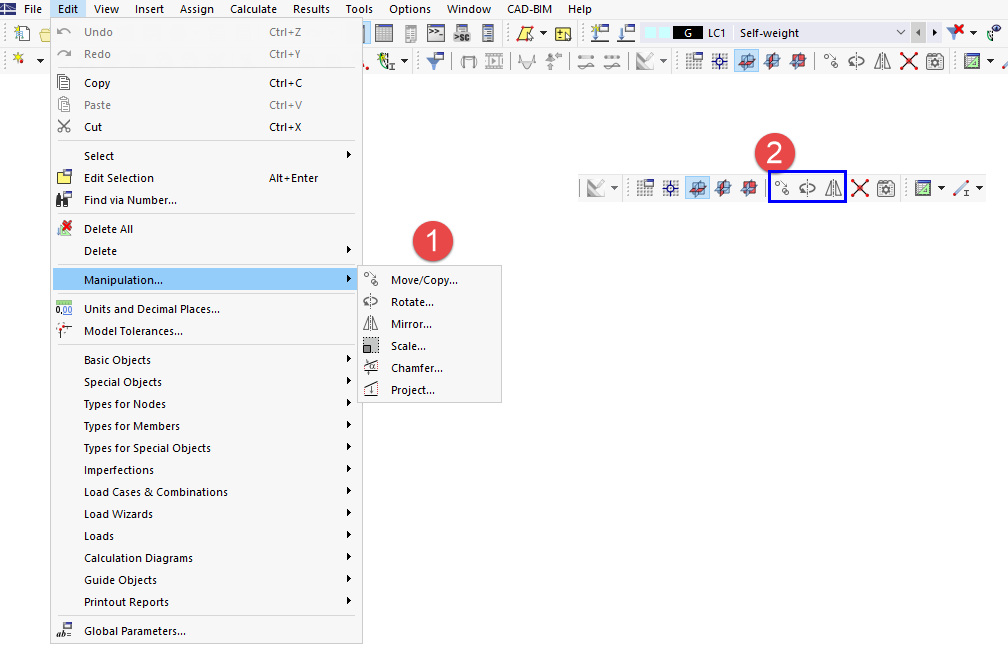Toggle the highlighted XY work plane button
This screenshot has height=648, width=1008.
point(697,187)
